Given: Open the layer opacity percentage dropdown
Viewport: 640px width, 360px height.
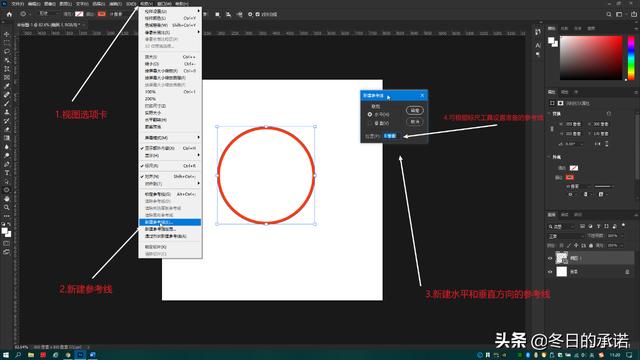Looking at the screenshot, I should click(613, 236).
